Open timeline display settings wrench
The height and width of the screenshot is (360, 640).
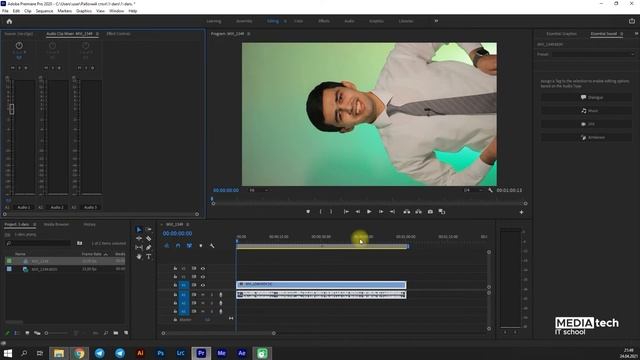pyautogui.click(x=212, y=246)
